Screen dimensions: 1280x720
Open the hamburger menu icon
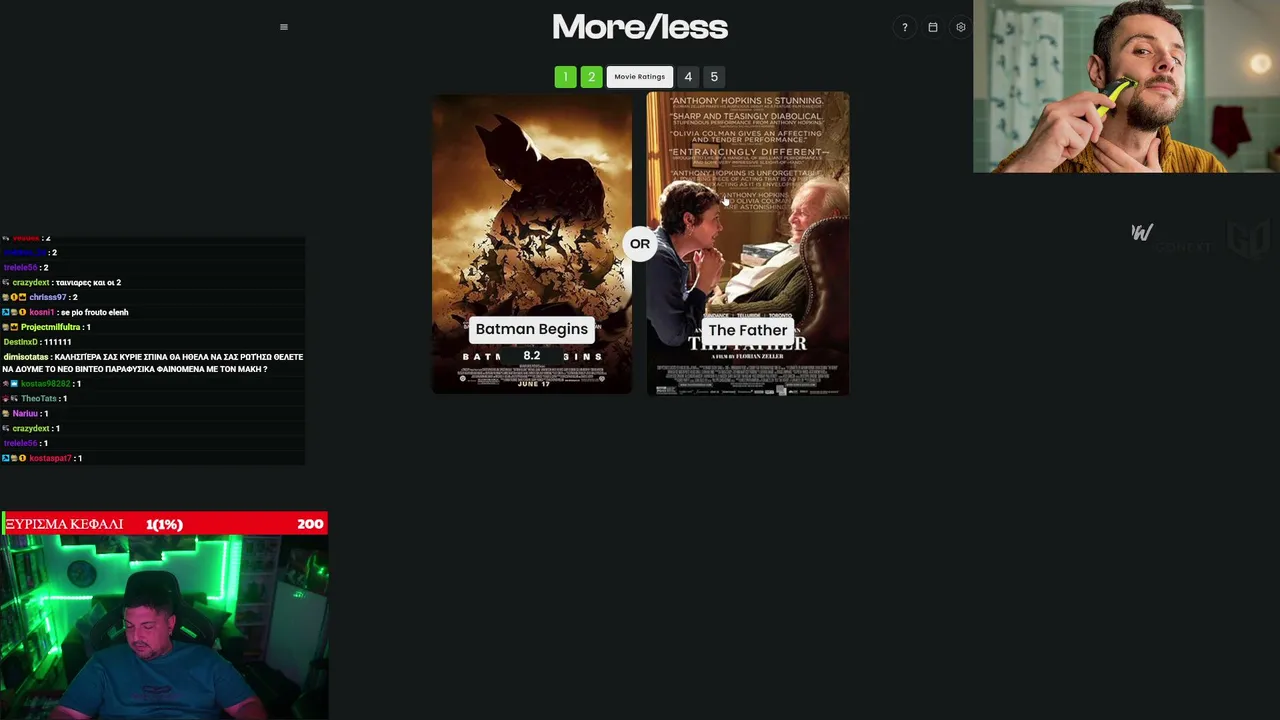(284, 27)
